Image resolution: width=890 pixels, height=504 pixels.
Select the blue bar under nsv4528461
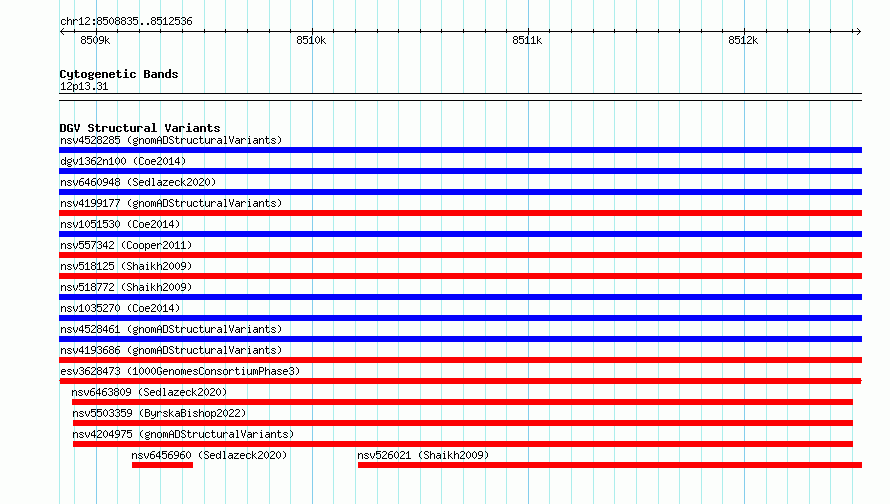point(460,339)
